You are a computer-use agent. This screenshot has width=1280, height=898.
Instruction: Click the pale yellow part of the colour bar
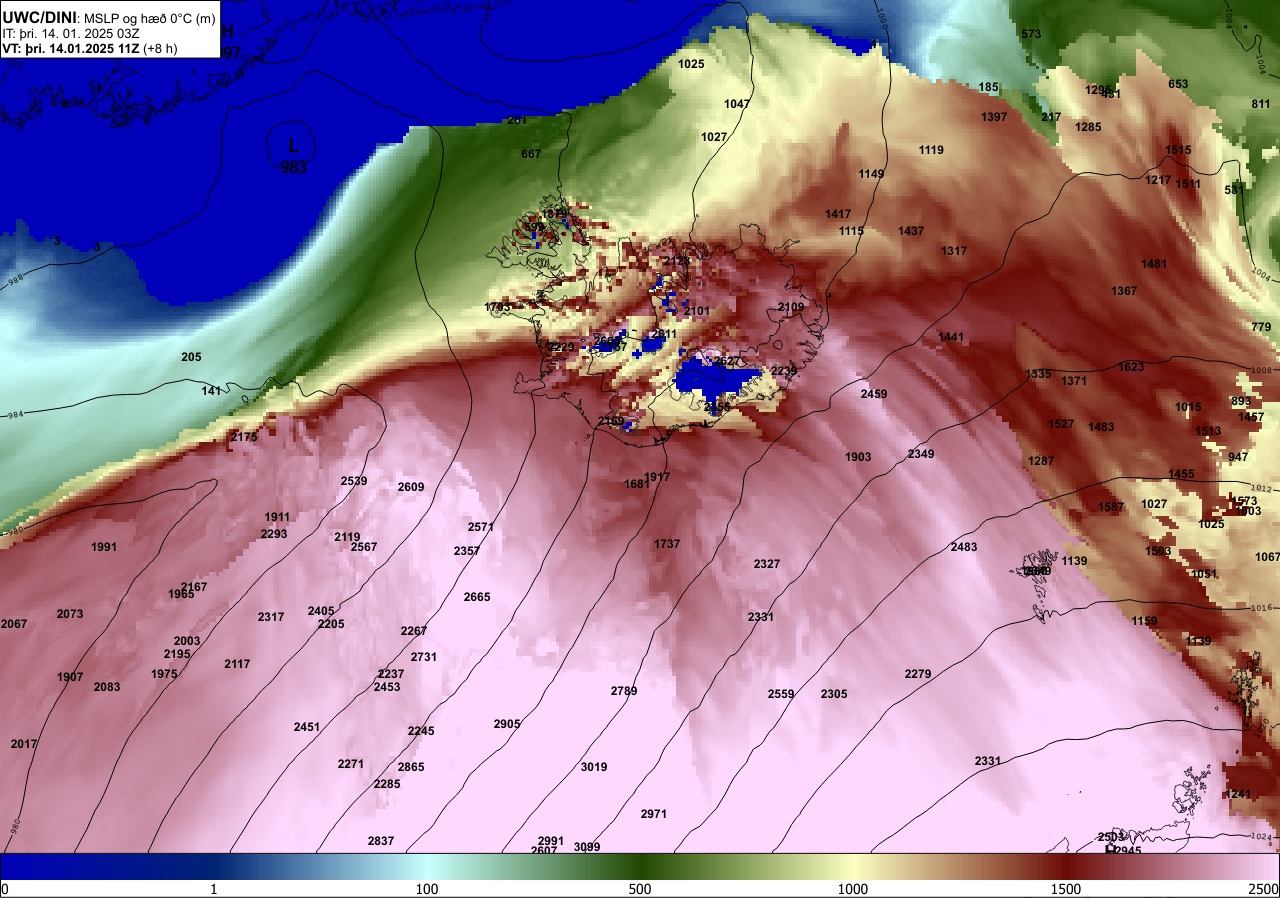pyautogui.click(x=853, y=866)
